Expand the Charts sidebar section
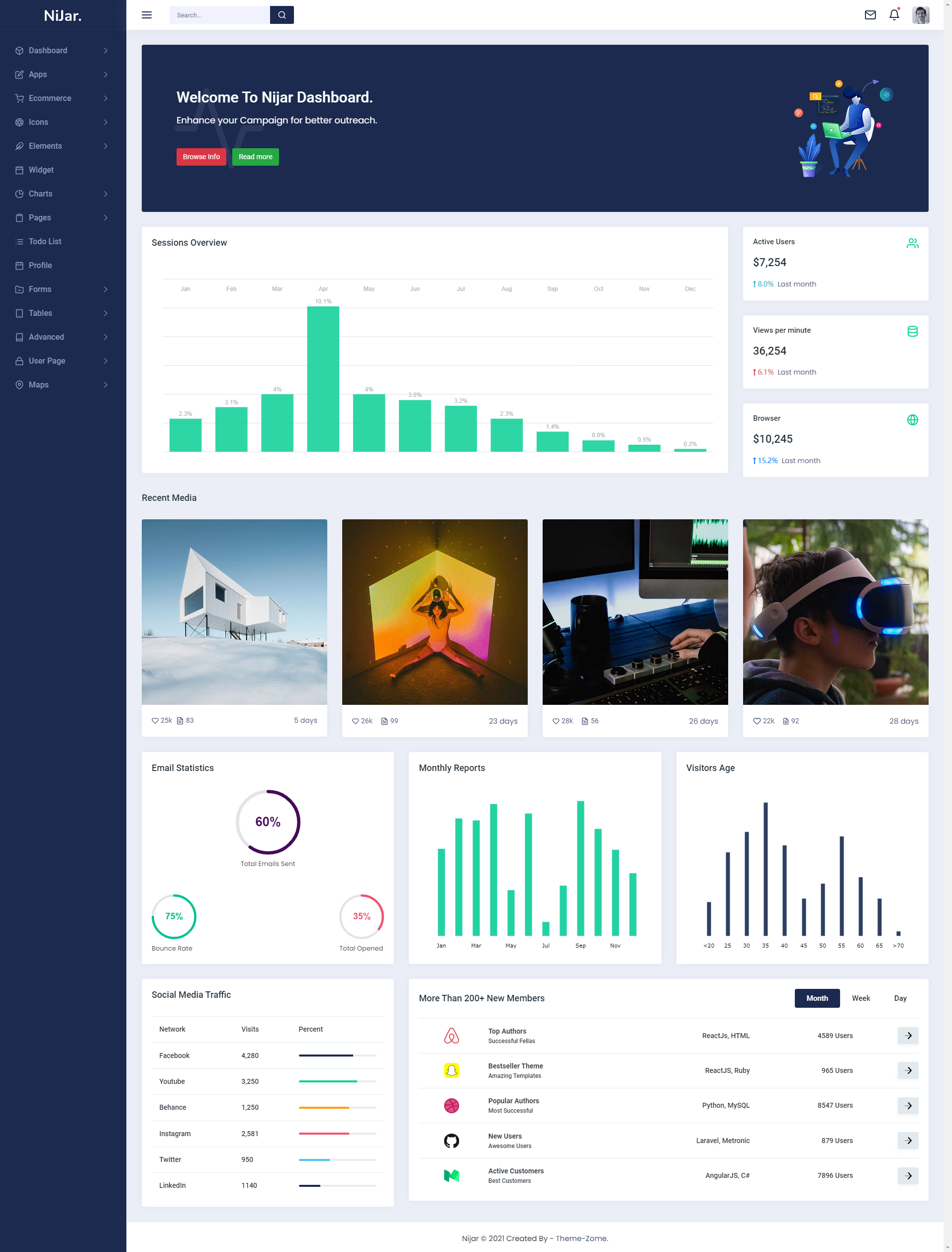Screen dimensions: 952x1252 click(x=61, y=194)
